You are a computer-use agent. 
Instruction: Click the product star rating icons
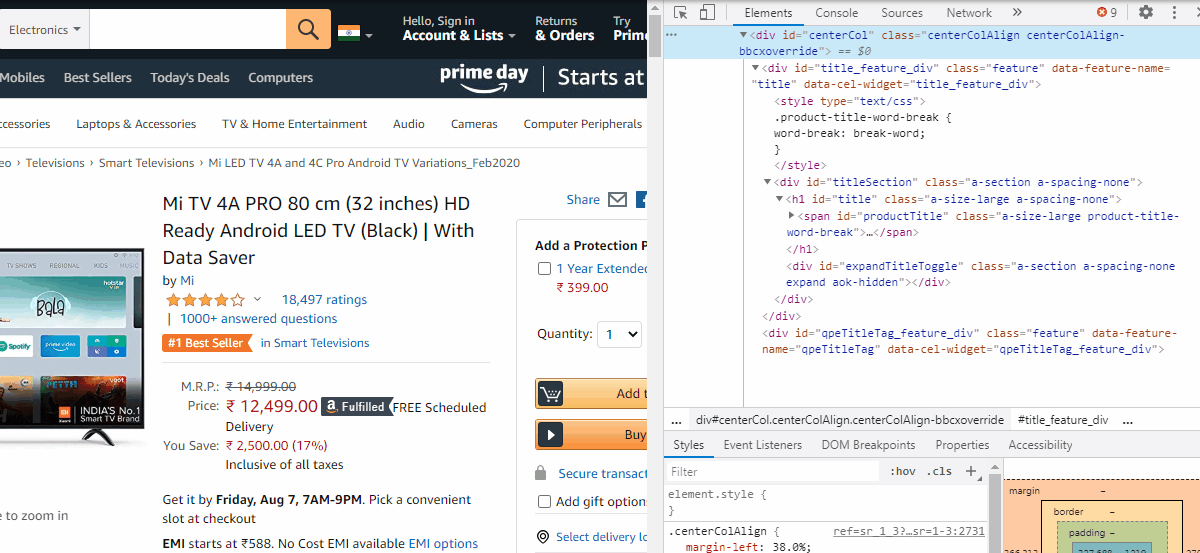pyautogui.click(x=205, y=300)
